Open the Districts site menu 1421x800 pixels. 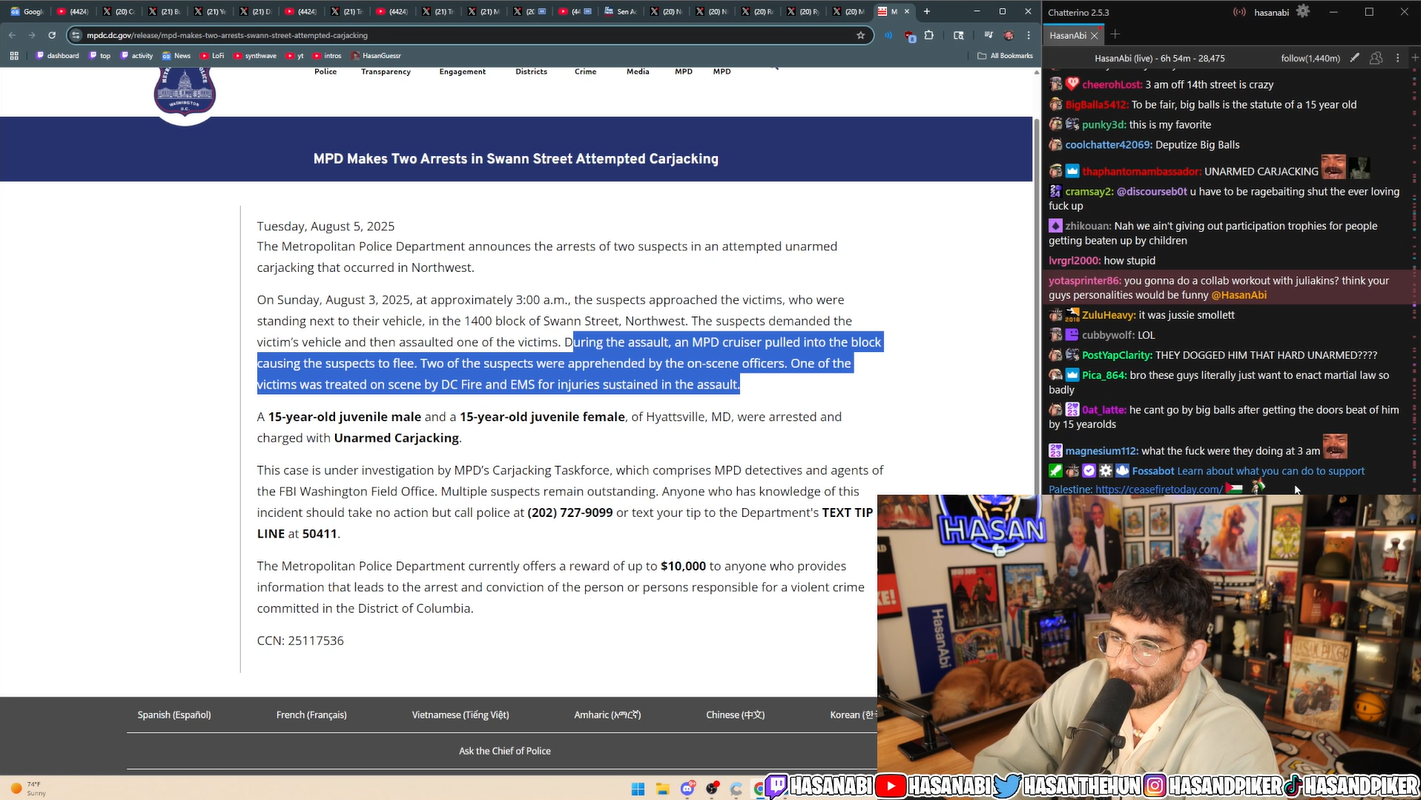531,72
